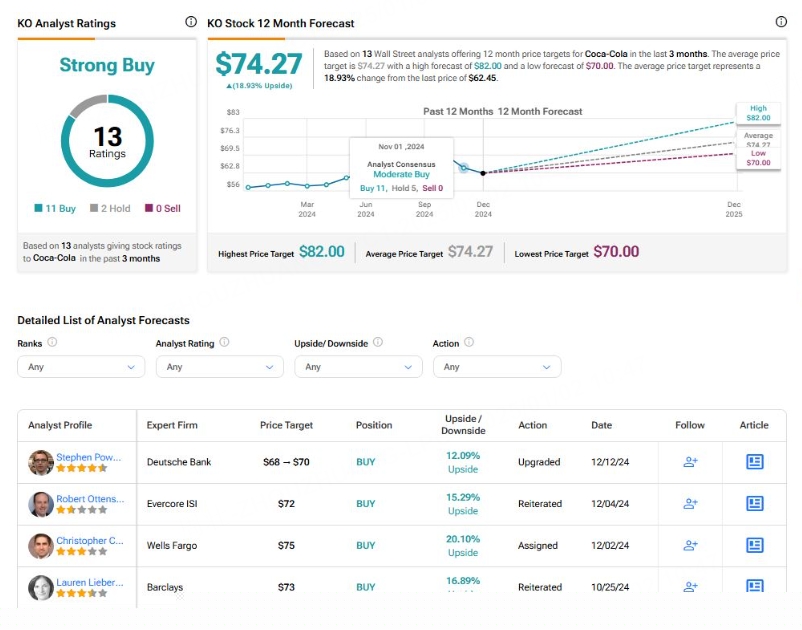This screenshot has height=630, width=802.
Task: Click Robert Ottens... profile photo
Action: pos(41,504)
